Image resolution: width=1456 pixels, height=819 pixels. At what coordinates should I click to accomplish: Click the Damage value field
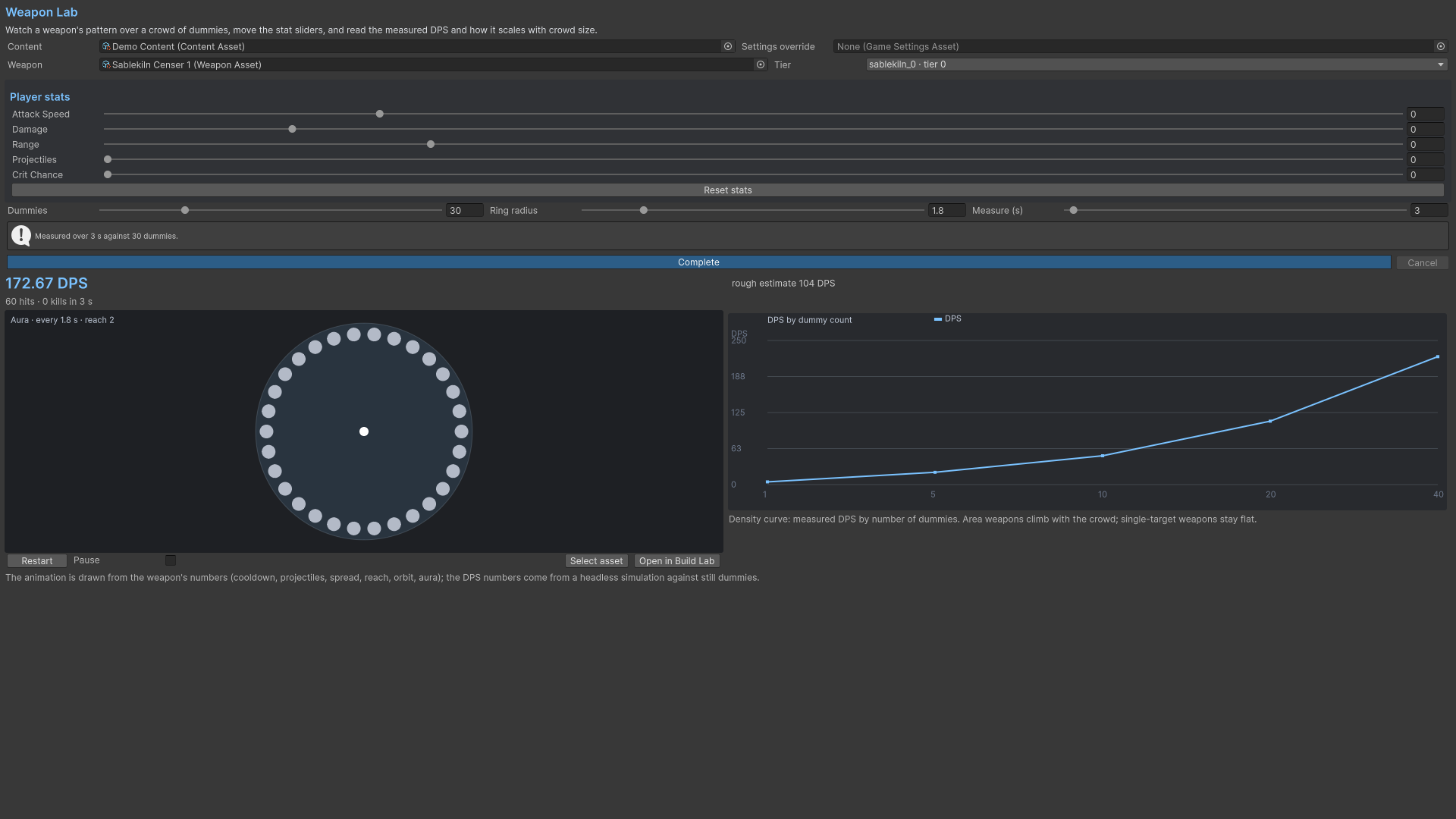pos(1425,130)
